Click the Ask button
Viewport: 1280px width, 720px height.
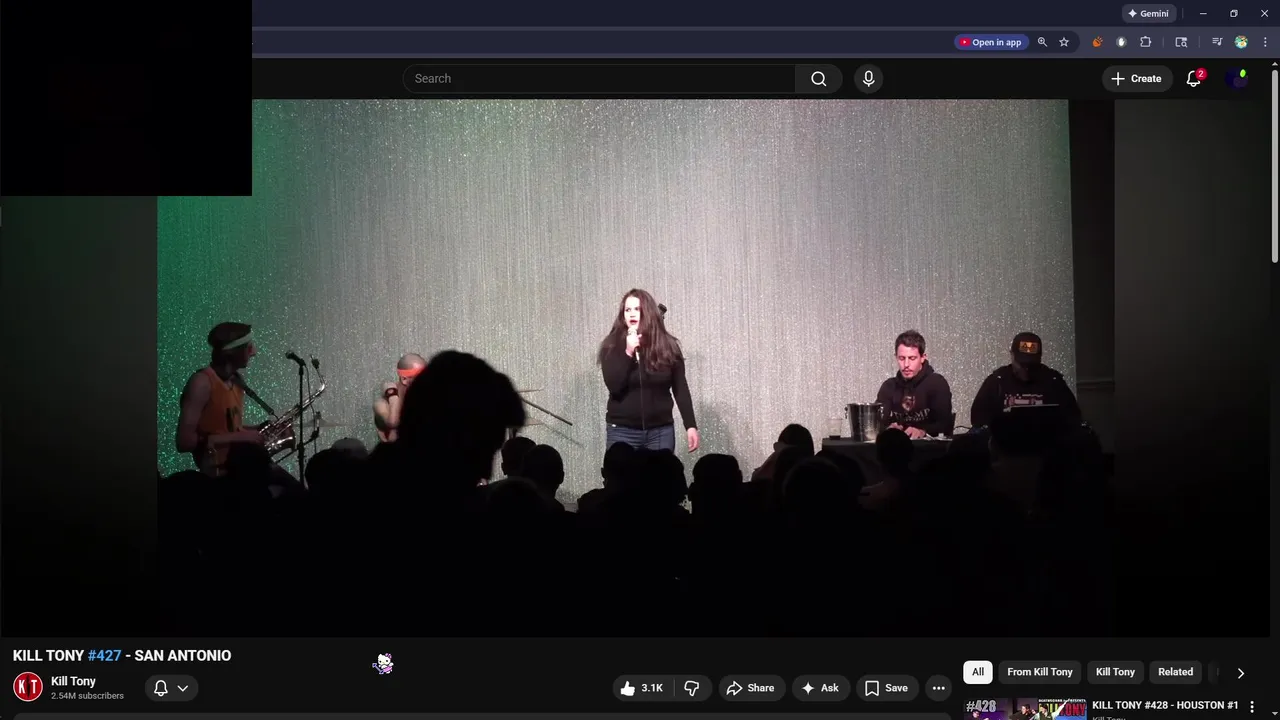(x=820, y=688)
